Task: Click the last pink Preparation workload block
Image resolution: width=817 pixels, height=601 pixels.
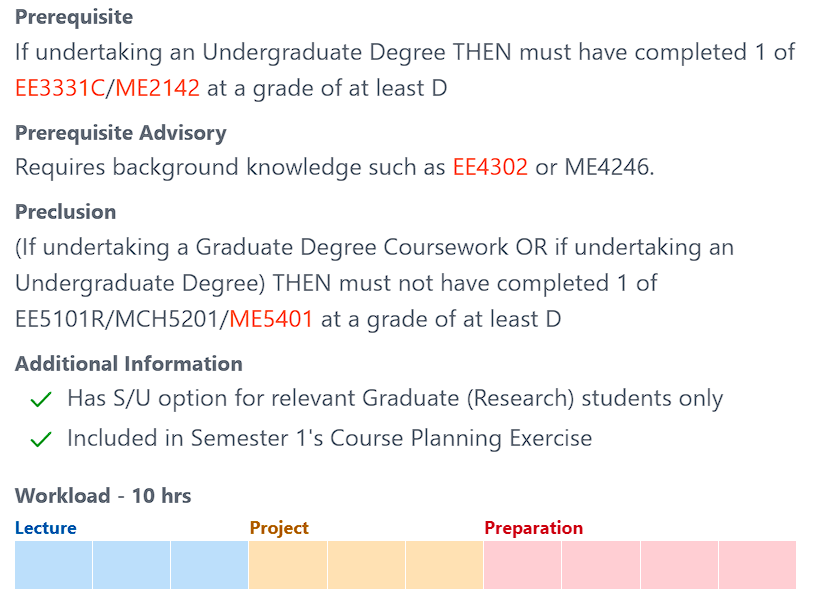Action: (757, 565)
